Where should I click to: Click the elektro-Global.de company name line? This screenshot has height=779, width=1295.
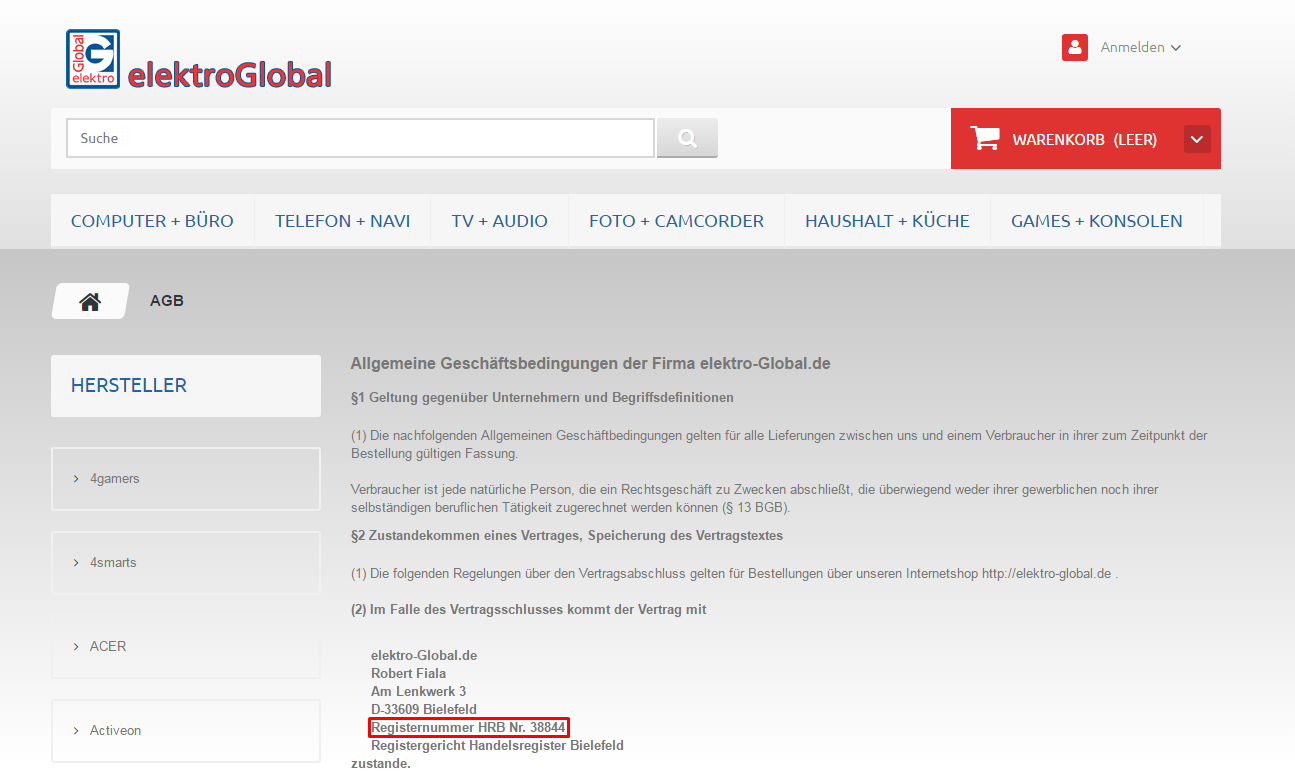tap(424, 656)
